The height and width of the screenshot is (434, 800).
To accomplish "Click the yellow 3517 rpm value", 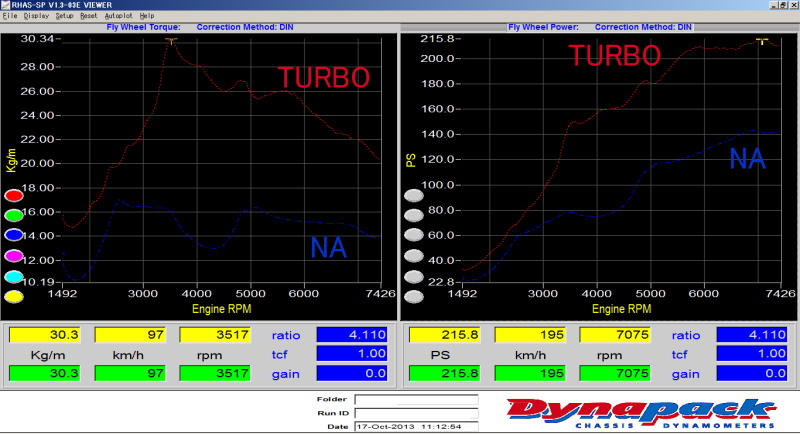I will coord(215,335).
